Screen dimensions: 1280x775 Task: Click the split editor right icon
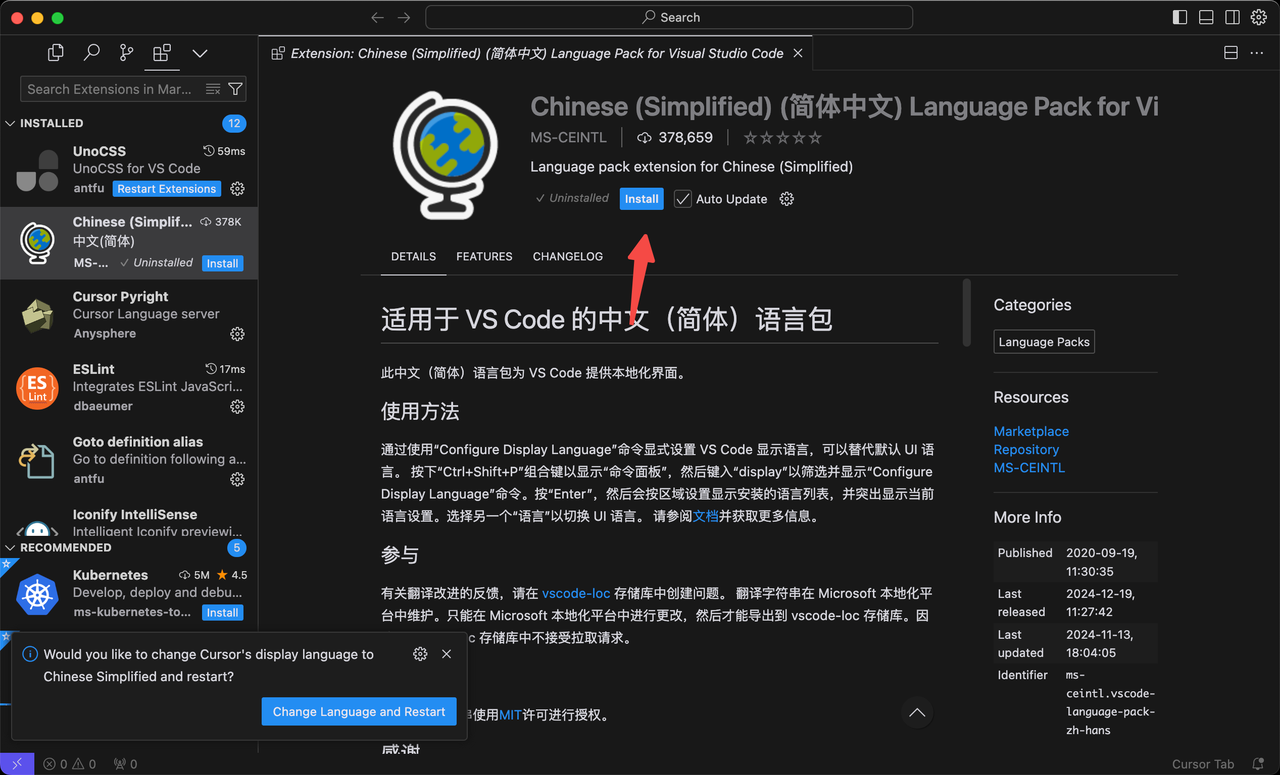pos(1231,53)
